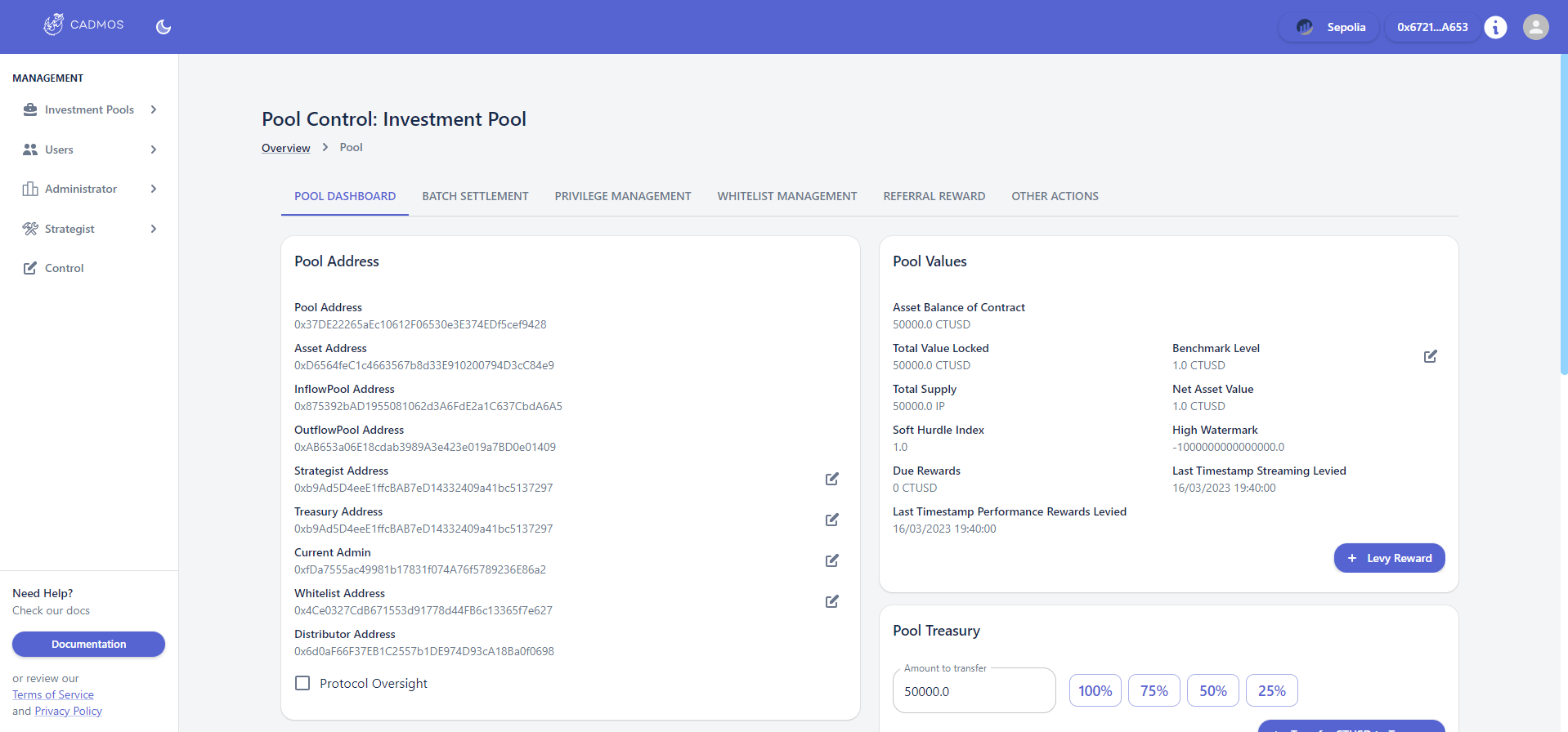Viewport: 1568px width, 732px height.
Task: Click the breadcrumb separator chevron
Action: (x=325, y=147)
